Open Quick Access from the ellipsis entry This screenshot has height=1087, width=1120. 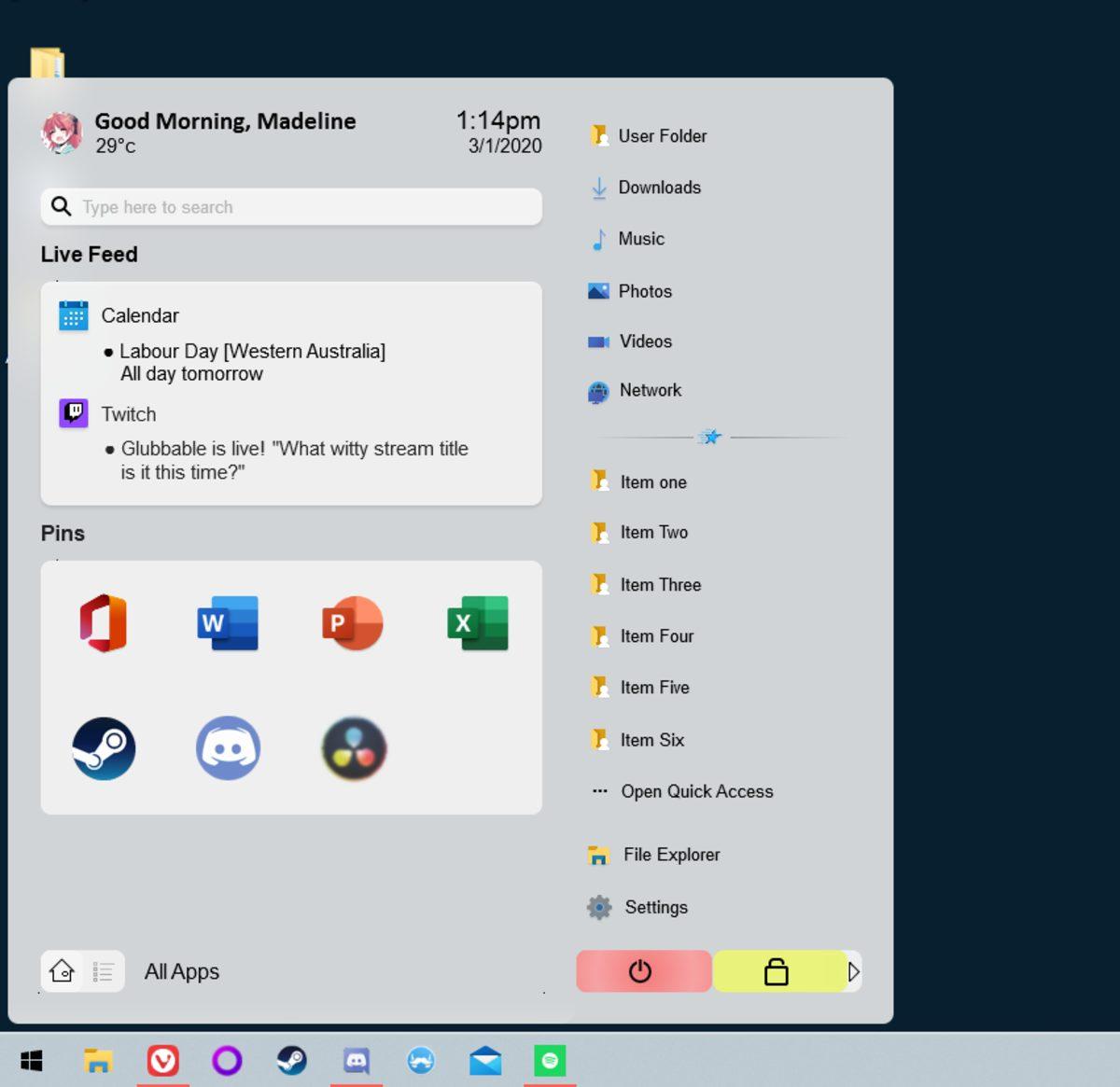point(697,791)
